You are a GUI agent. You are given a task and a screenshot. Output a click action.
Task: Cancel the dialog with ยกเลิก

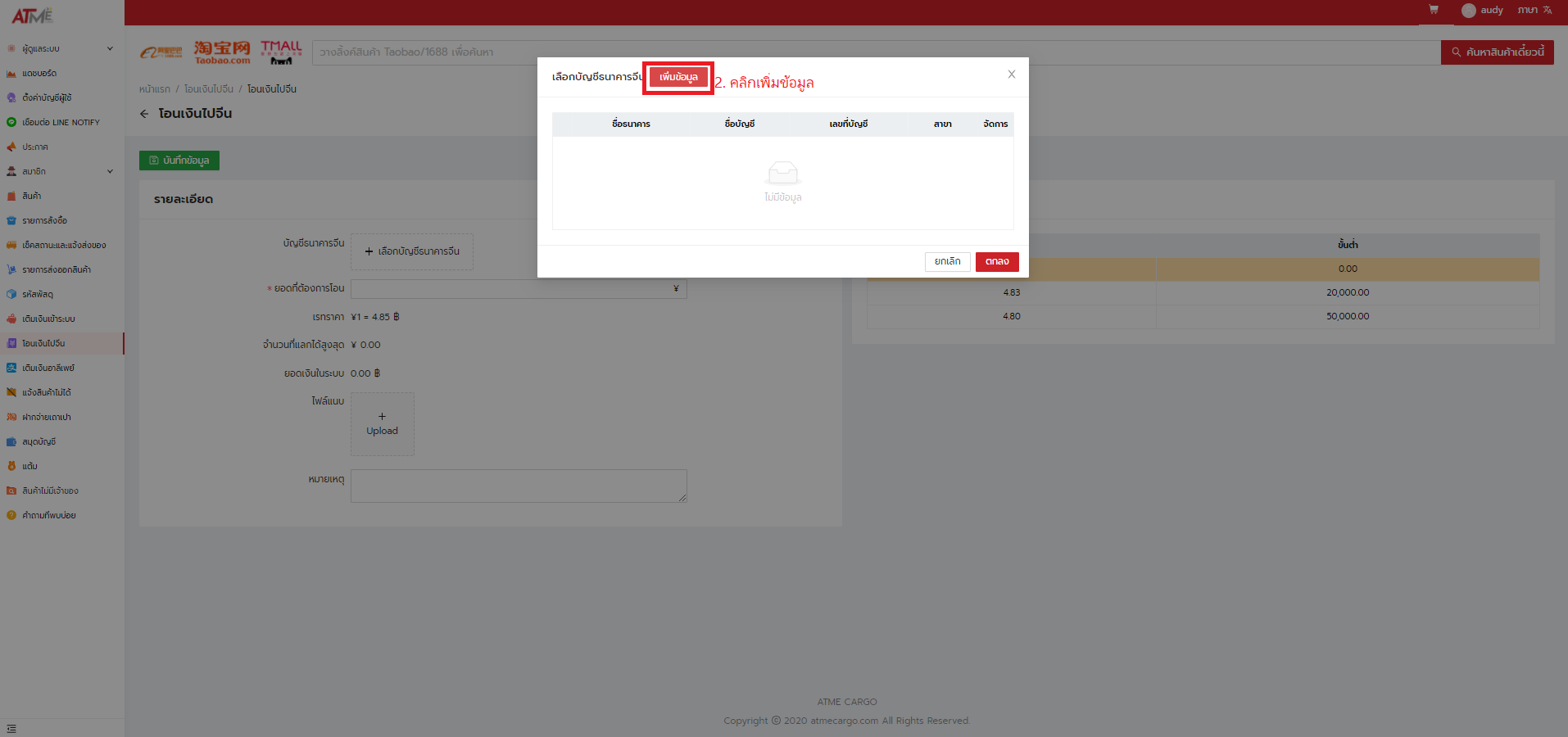947,261
